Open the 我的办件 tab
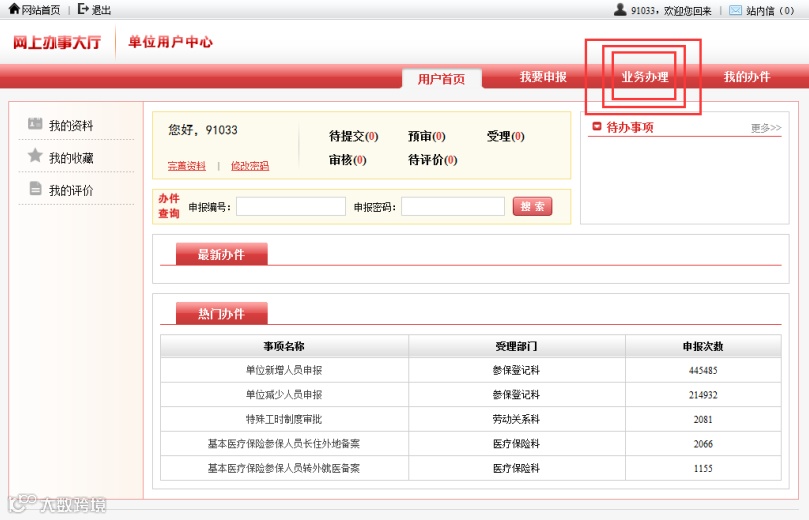 tap(747, 77)
